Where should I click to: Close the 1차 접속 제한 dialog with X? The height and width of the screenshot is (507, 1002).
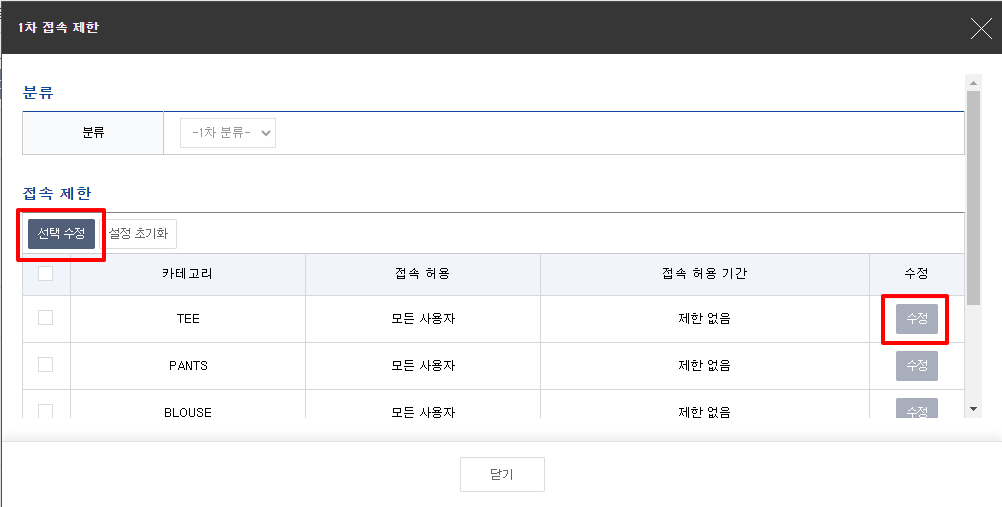(x=981, y=28)
